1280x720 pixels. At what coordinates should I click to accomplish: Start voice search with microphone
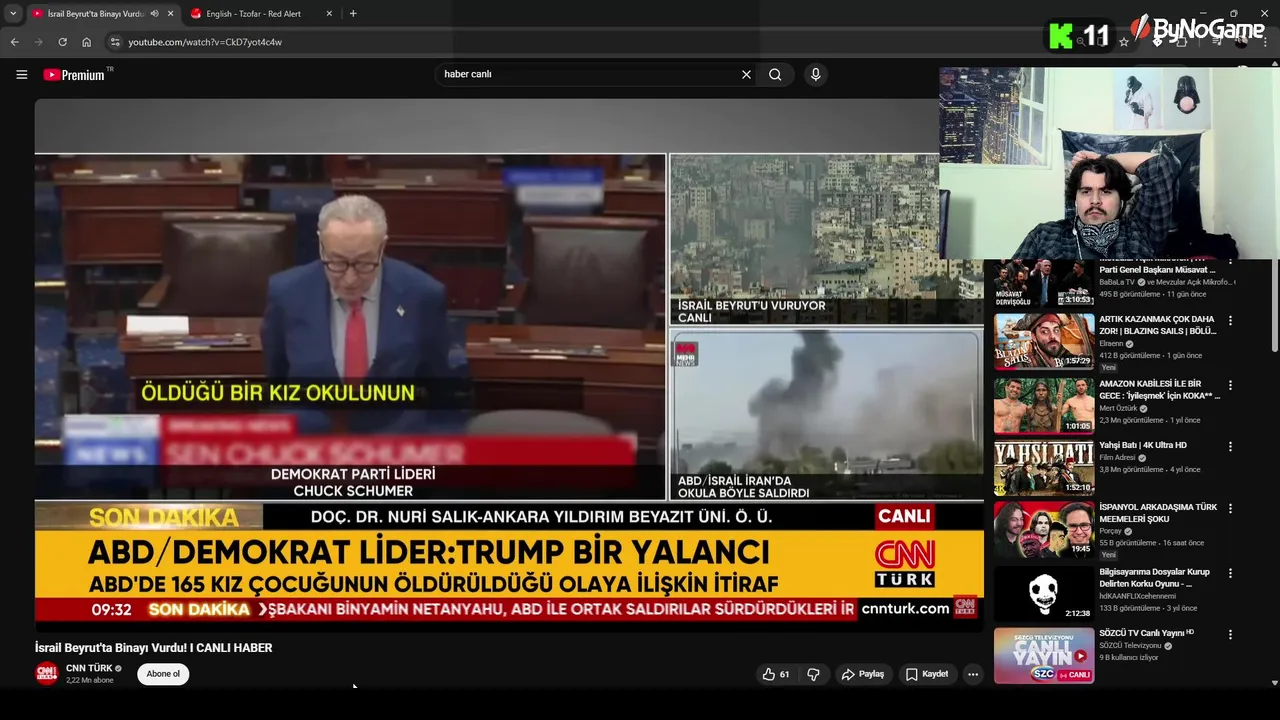tap(816, 74)
